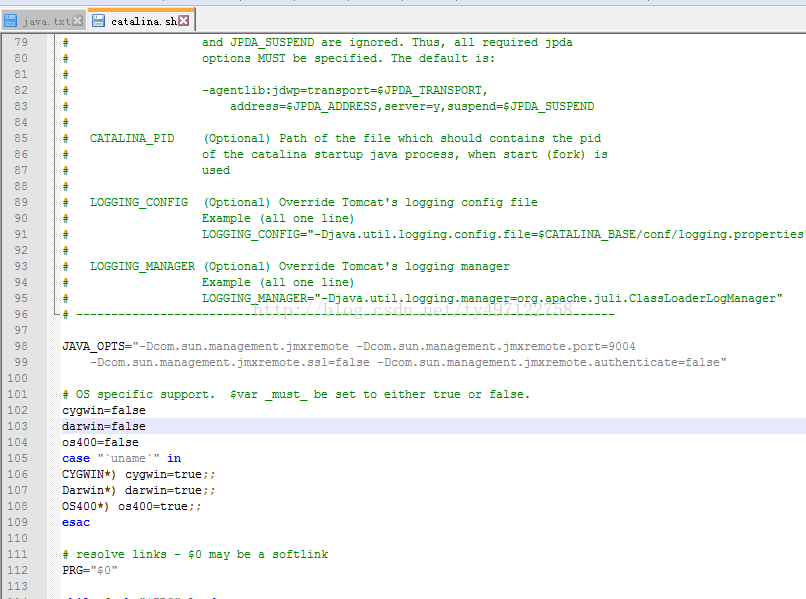Click the OS400*) os400=true line
This screenshot has height=599, width=806.
point(132,506)
